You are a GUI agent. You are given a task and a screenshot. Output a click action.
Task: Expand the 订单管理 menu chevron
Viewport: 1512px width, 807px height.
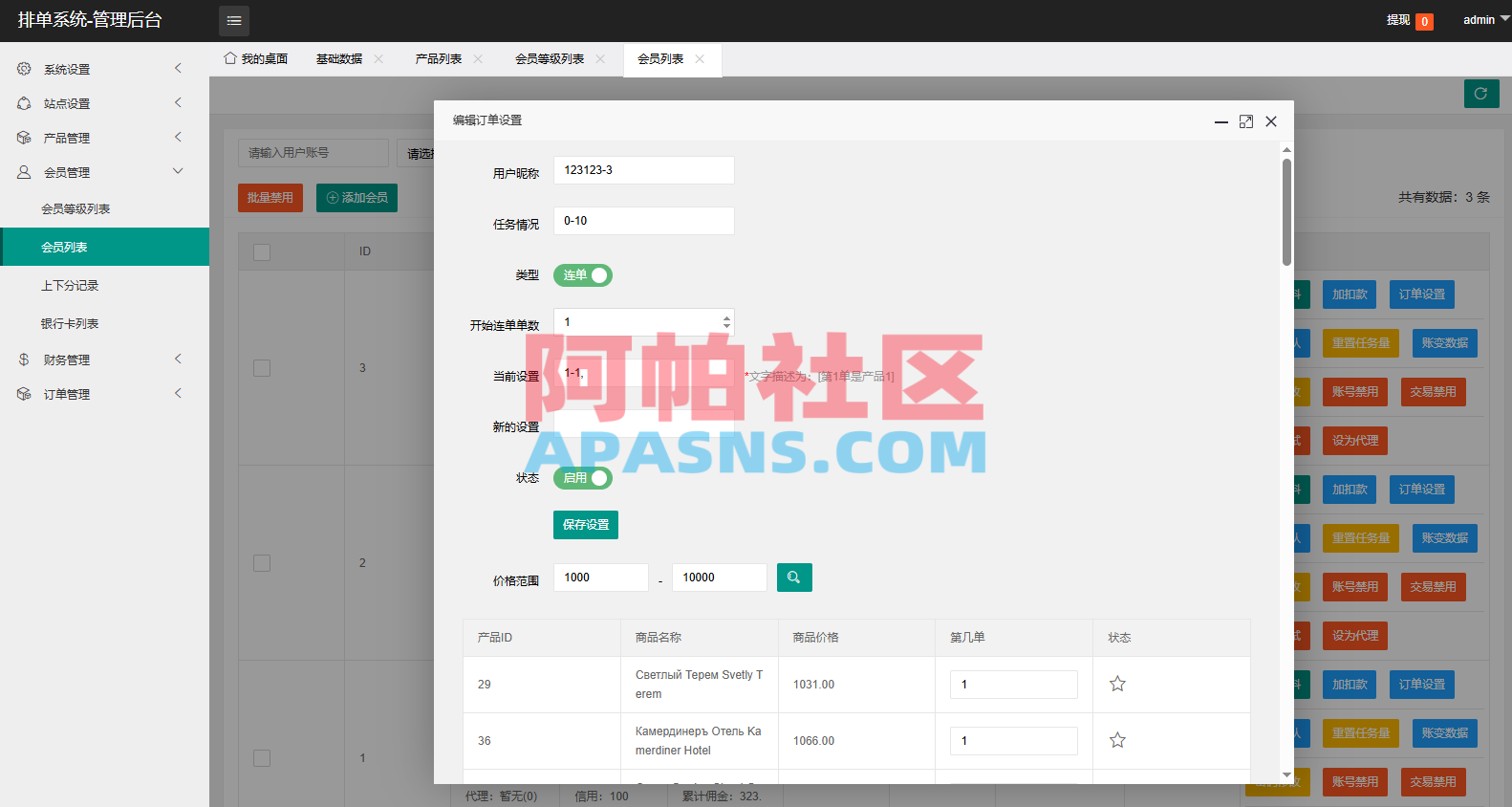click(x=178, y=393)
